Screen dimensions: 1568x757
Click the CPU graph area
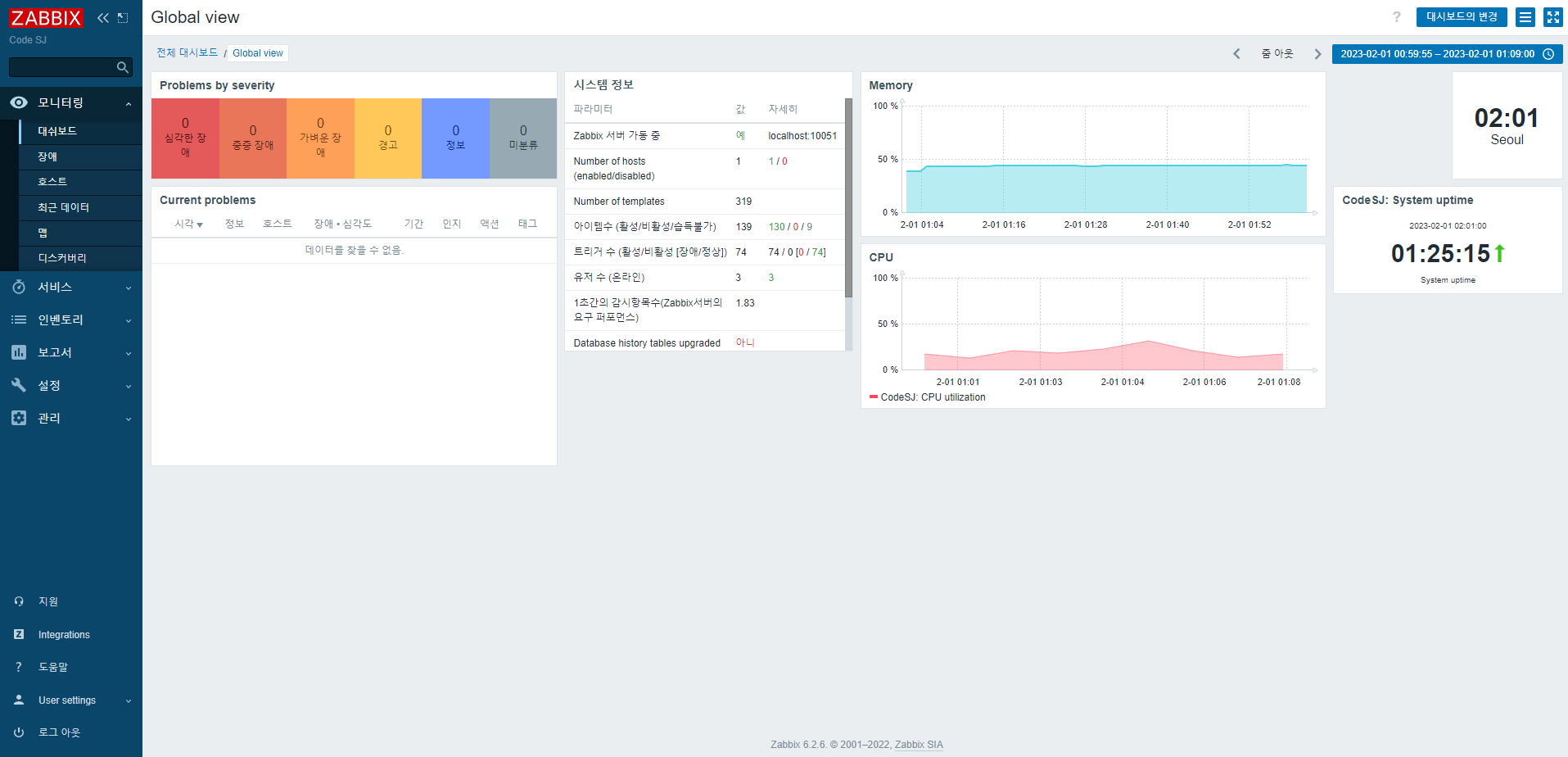(1105, 324)
